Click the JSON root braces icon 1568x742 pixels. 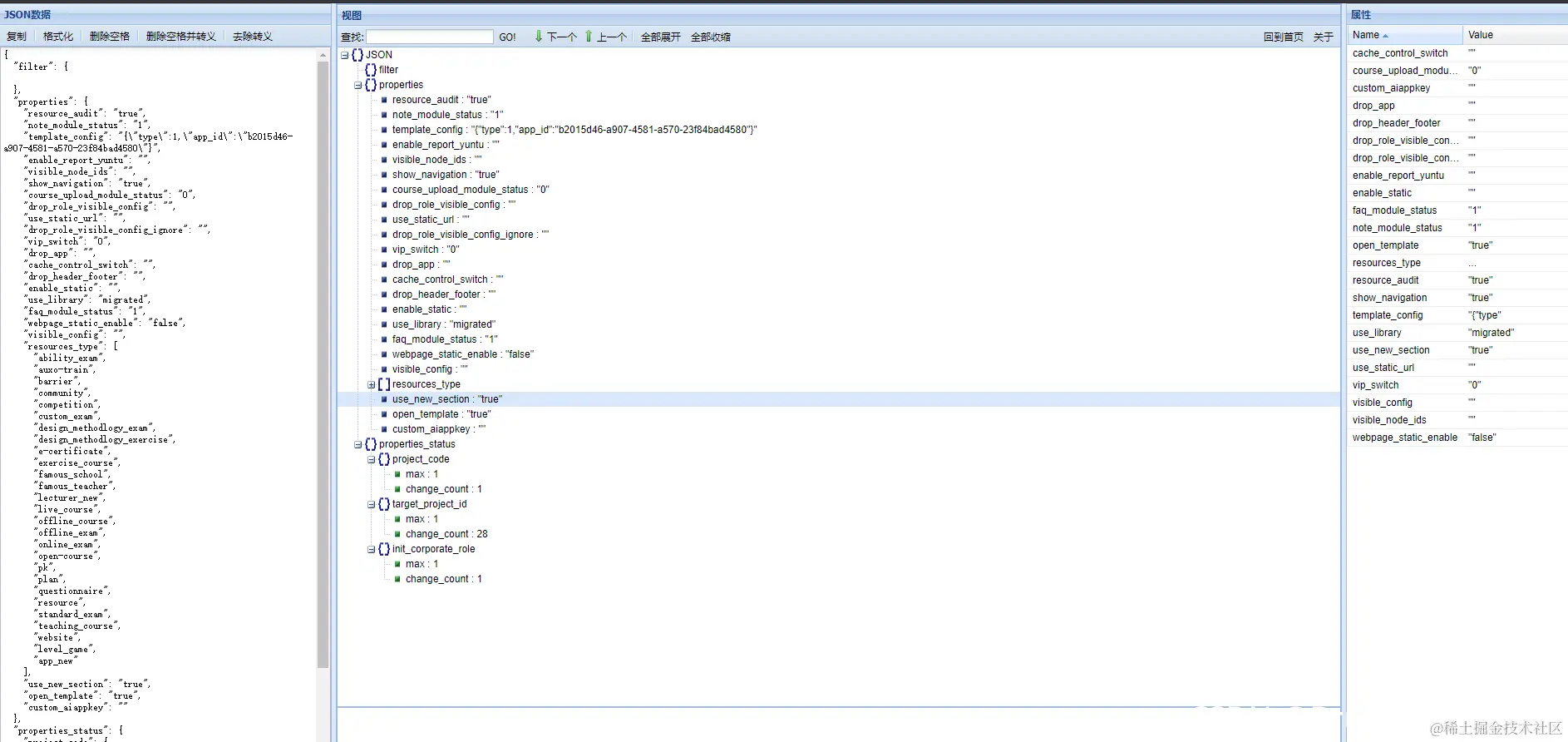coord(357,55)
